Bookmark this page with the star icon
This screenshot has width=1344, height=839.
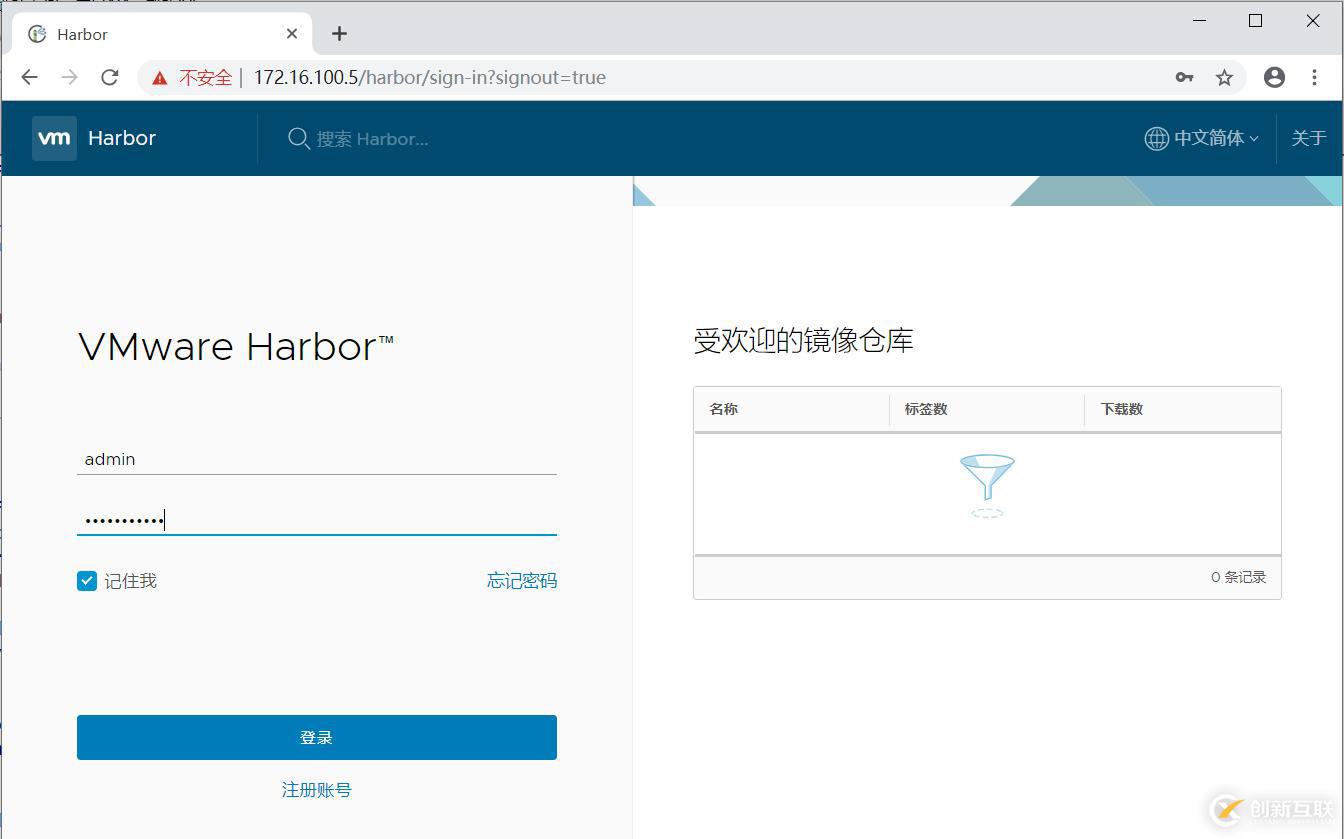(x=1224, y=77)
